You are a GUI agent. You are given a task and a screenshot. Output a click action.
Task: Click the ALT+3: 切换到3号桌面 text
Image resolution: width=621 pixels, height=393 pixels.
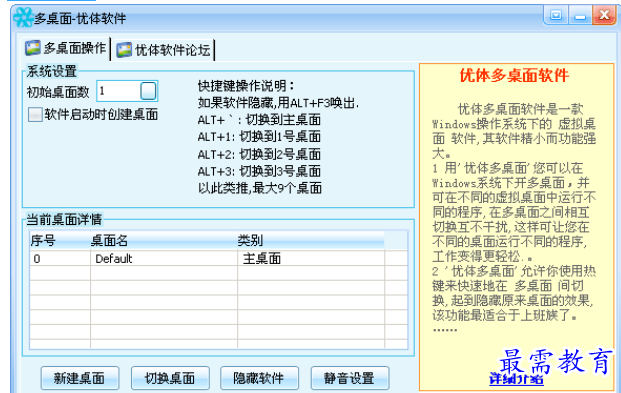click(x=259, y=171)
